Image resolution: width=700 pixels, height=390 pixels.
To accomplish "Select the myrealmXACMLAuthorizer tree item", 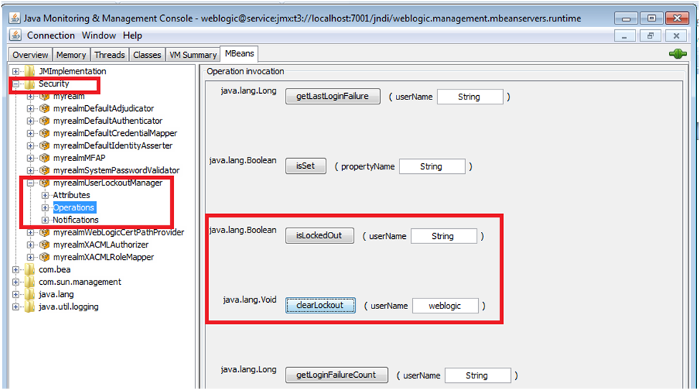I will point(101,245).
